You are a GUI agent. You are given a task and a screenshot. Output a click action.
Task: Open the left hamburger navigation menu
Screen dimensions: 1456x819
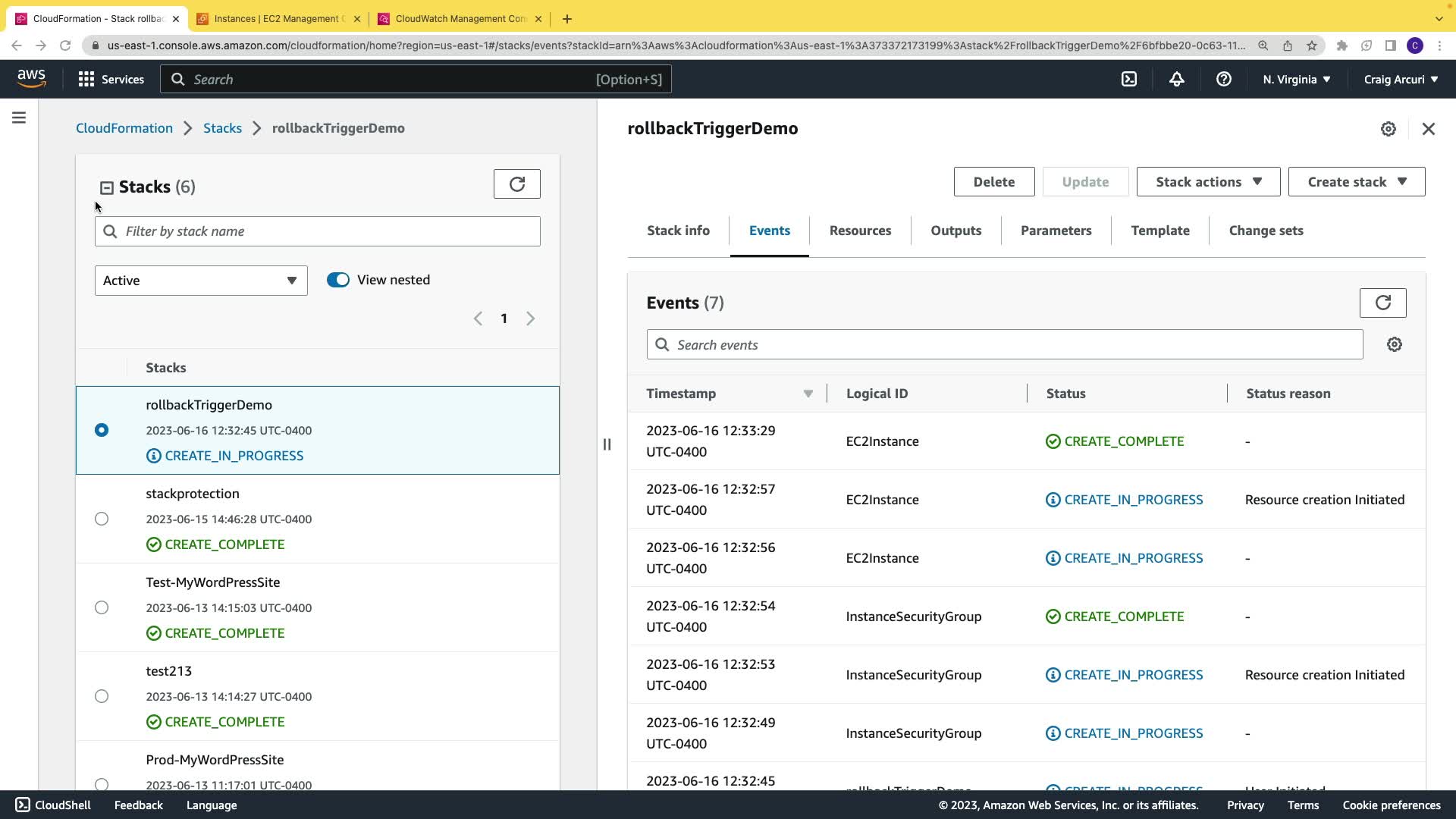click(x=19, y=118)
